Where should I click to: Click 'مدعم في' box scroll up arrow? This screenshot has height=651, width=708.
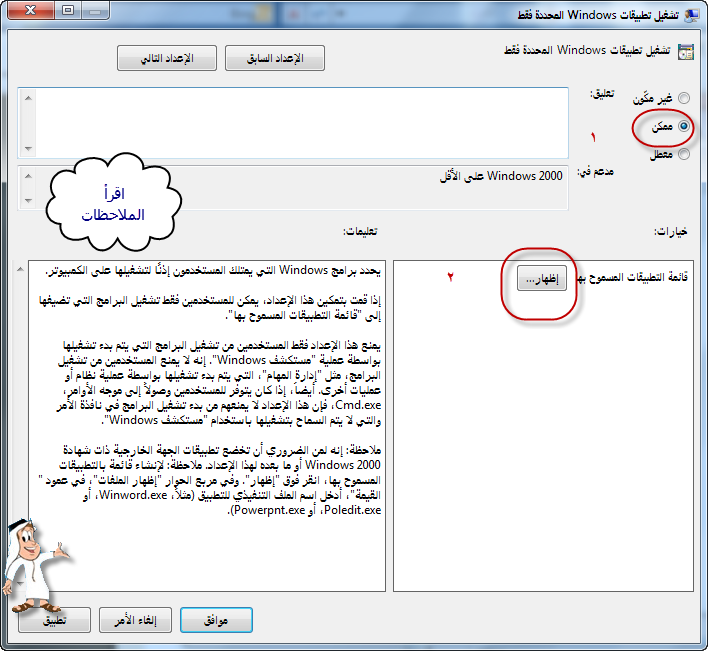point(28,176)
